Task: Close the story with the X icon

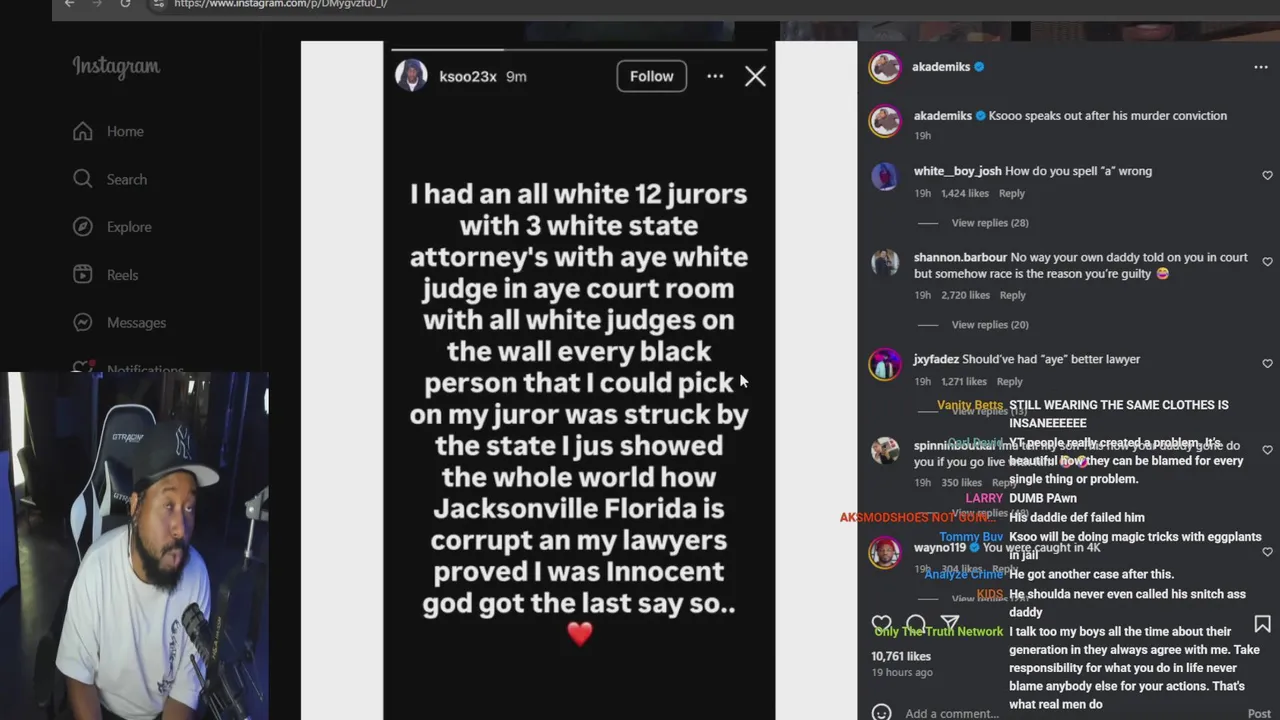Action: coord(755,76)
